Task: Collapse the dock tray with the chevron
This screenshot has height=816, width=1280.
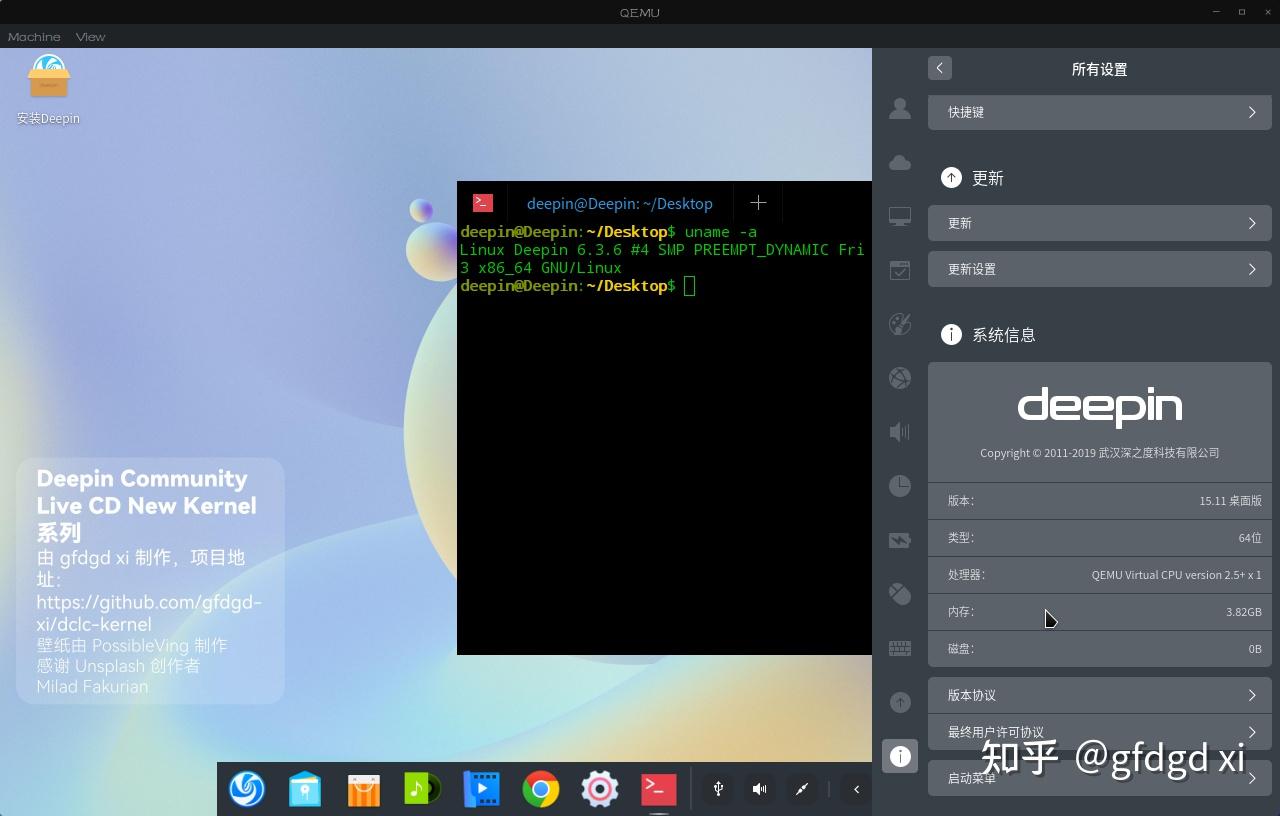Action: point(856,789)
